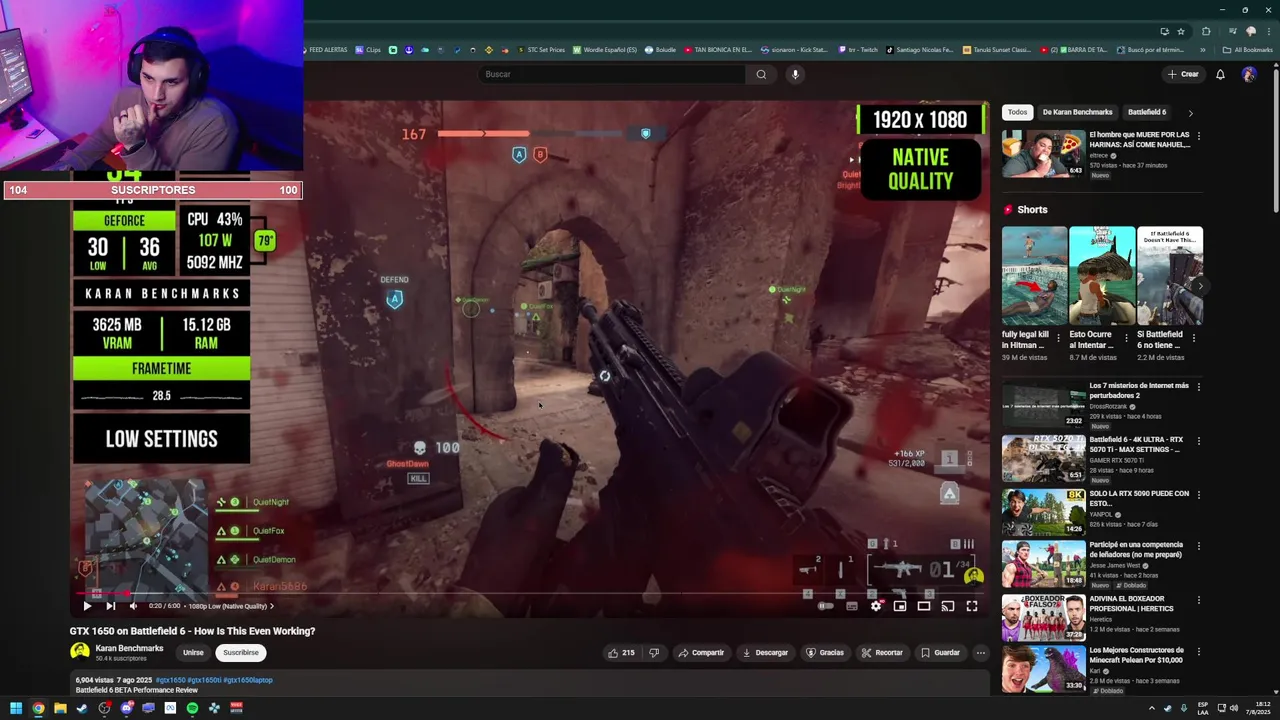
Task: Click the Recortar clip button
Action: coord(882,653)
